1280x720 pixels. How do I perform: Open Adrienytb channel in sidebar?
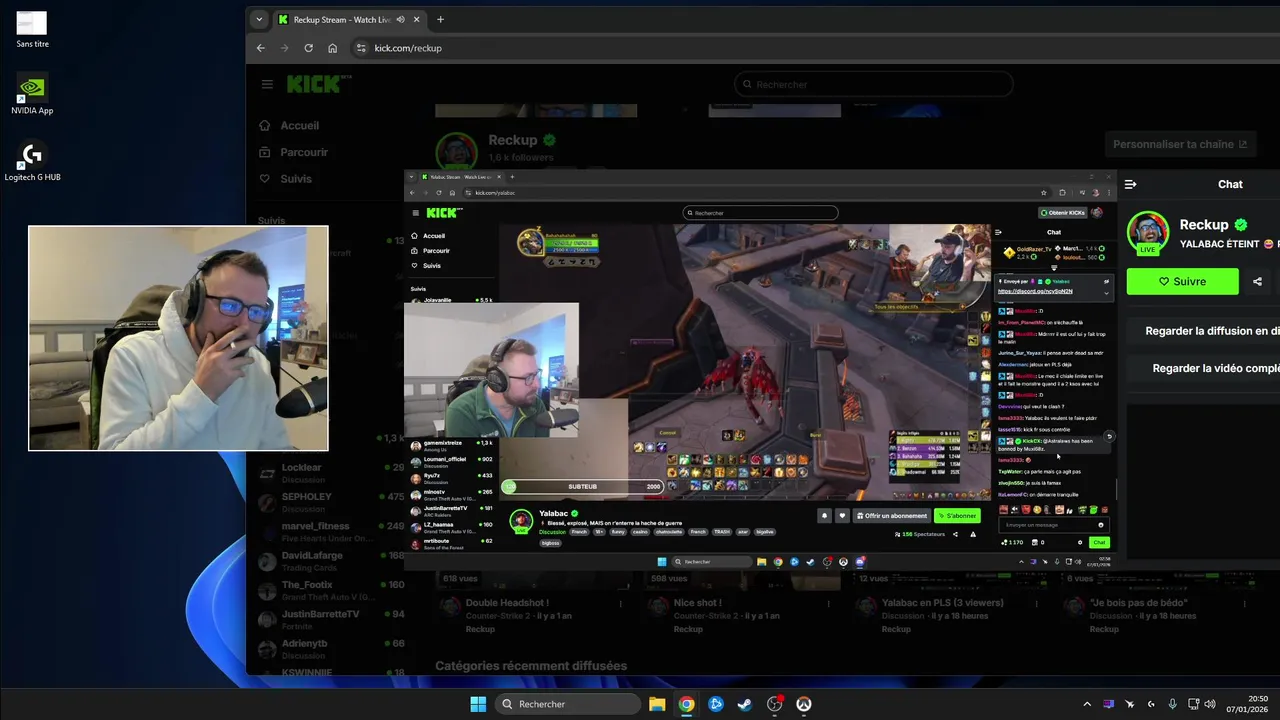[331, 649]
